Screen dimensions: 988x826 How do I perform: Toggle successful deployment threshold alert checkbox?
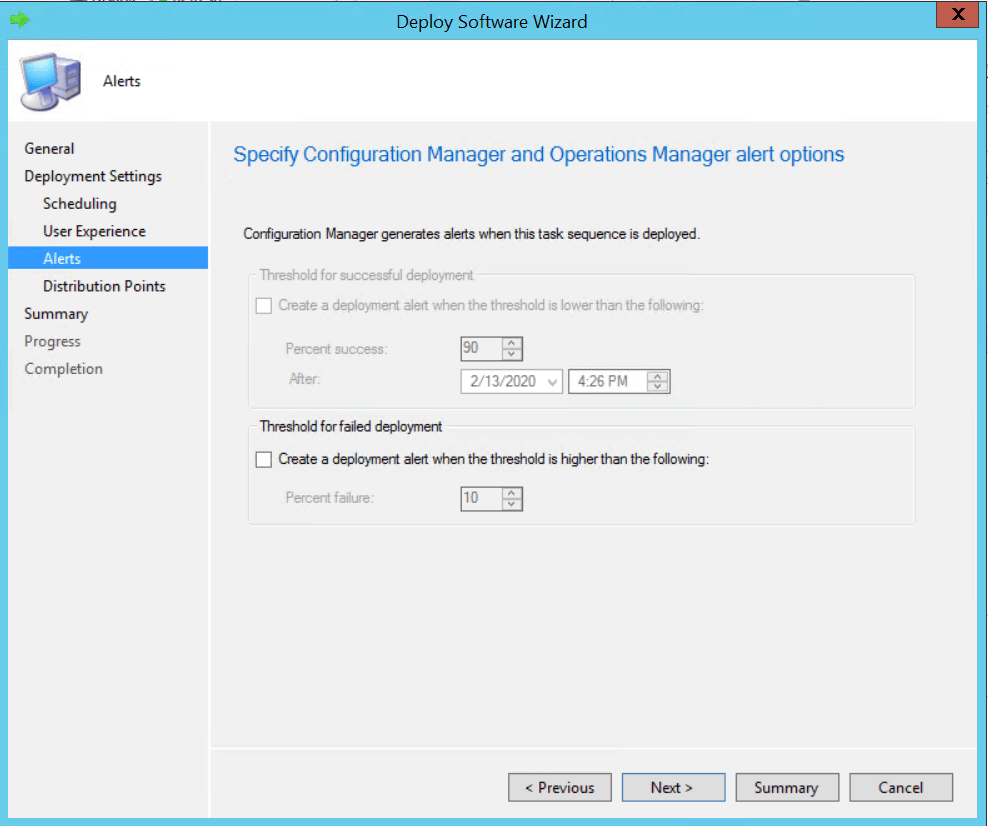click(x=263, y=306)
